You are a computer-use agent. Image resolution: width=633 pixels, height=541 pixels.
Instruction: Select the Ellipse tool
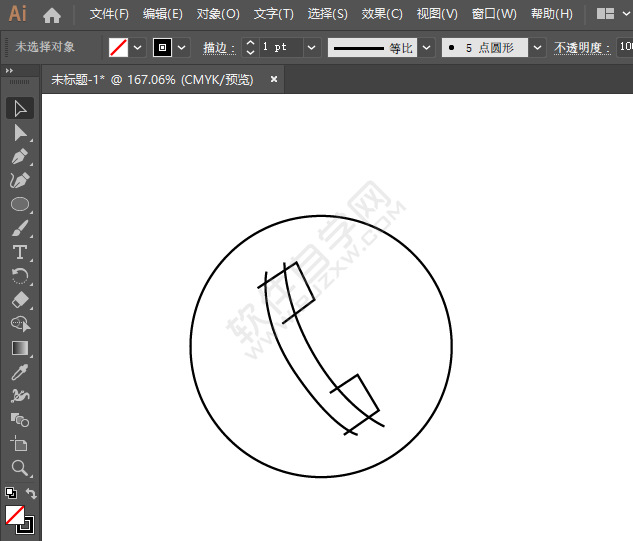(20, 204)
